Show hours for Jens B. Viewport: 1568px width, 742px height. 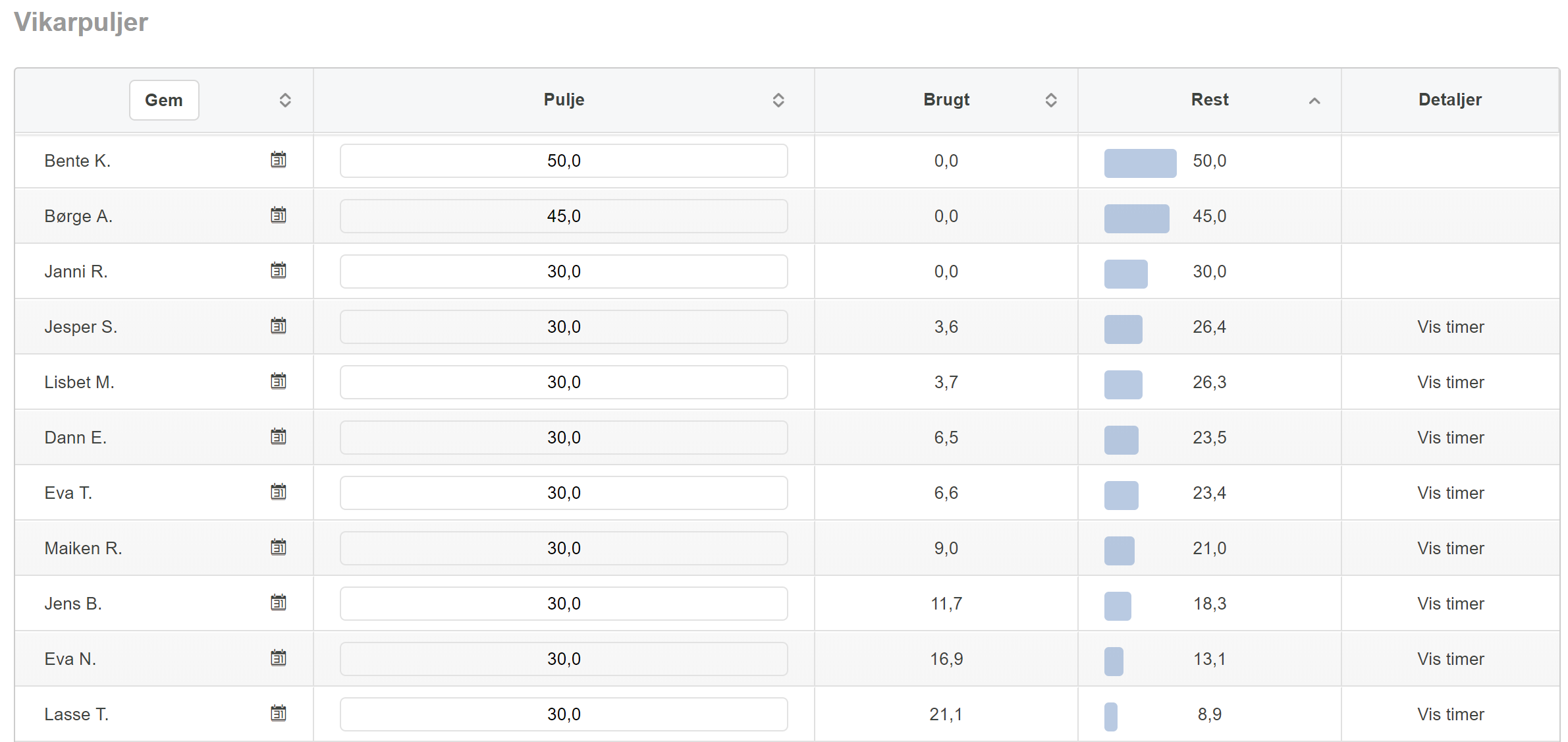click(x=1450, y=604)
